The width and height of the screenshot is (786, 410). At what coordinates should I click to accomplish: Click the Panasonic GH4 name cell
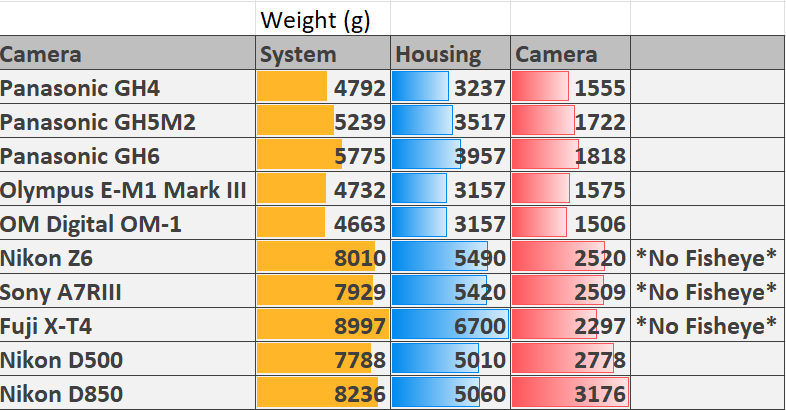(x=127, y=87)
